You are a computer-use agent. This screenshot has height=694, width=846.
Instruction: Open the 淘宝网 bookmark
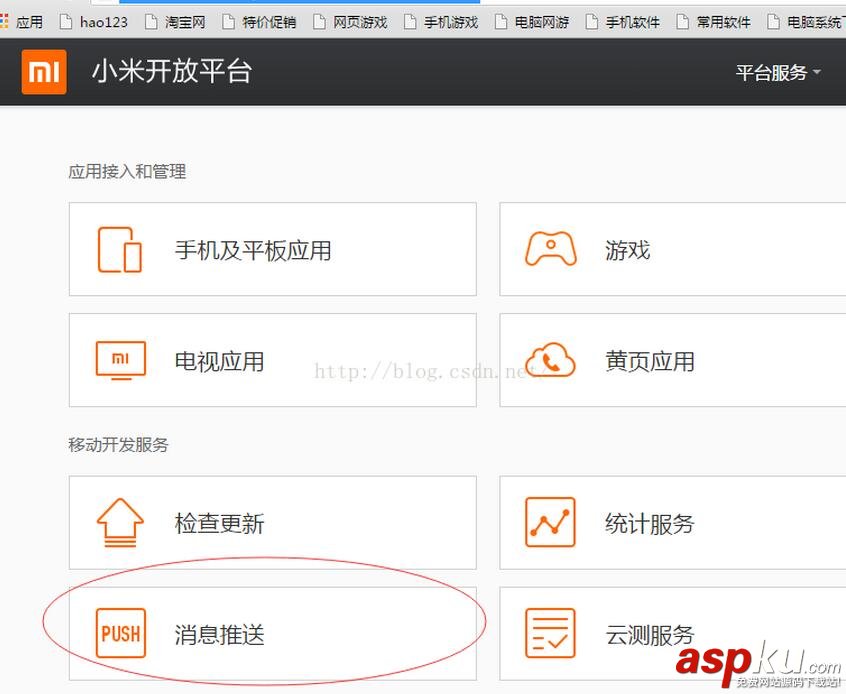pos(175,22)
